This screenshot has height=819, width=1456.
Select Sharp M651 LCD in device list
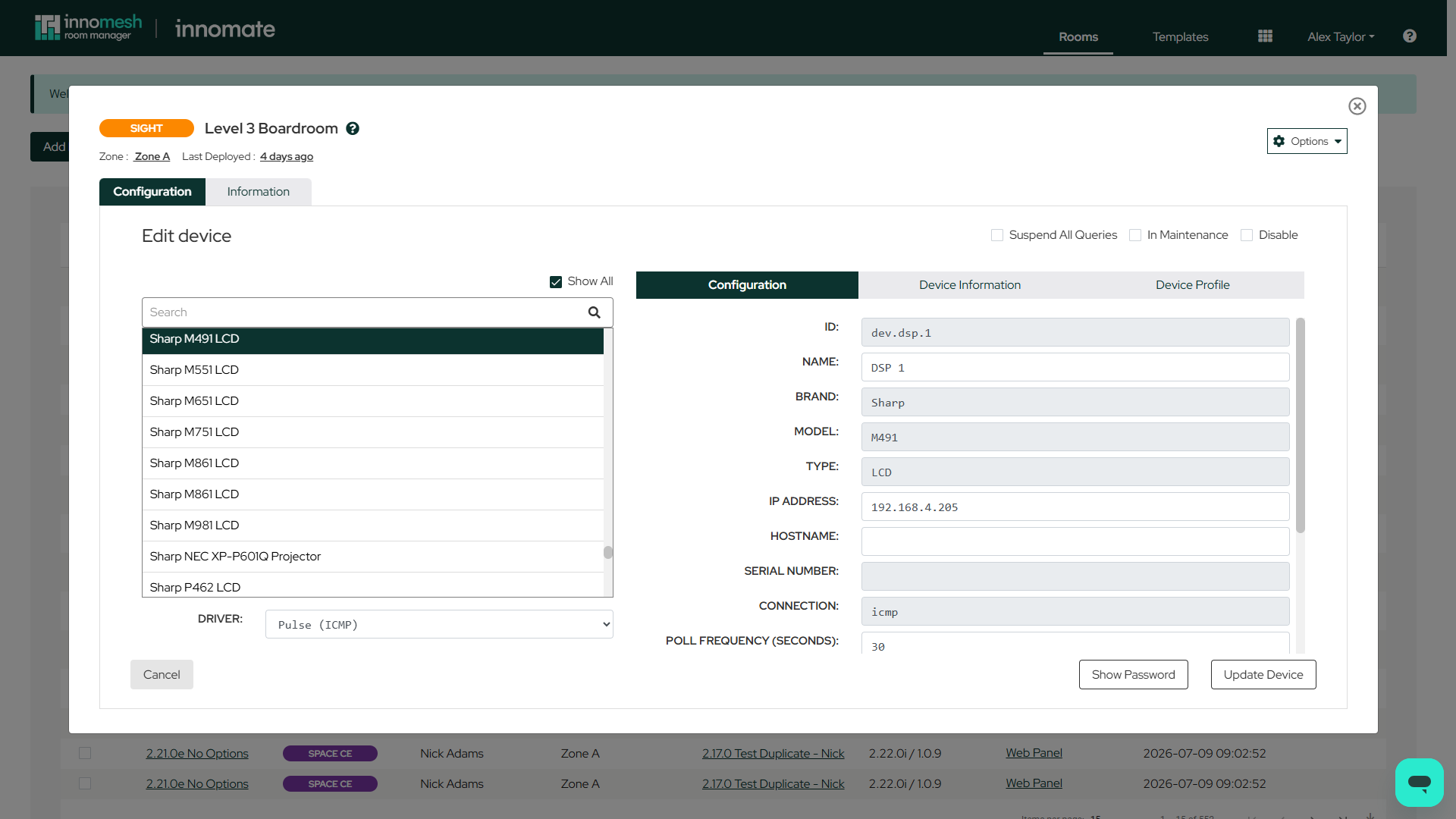(x=373, y=401)
